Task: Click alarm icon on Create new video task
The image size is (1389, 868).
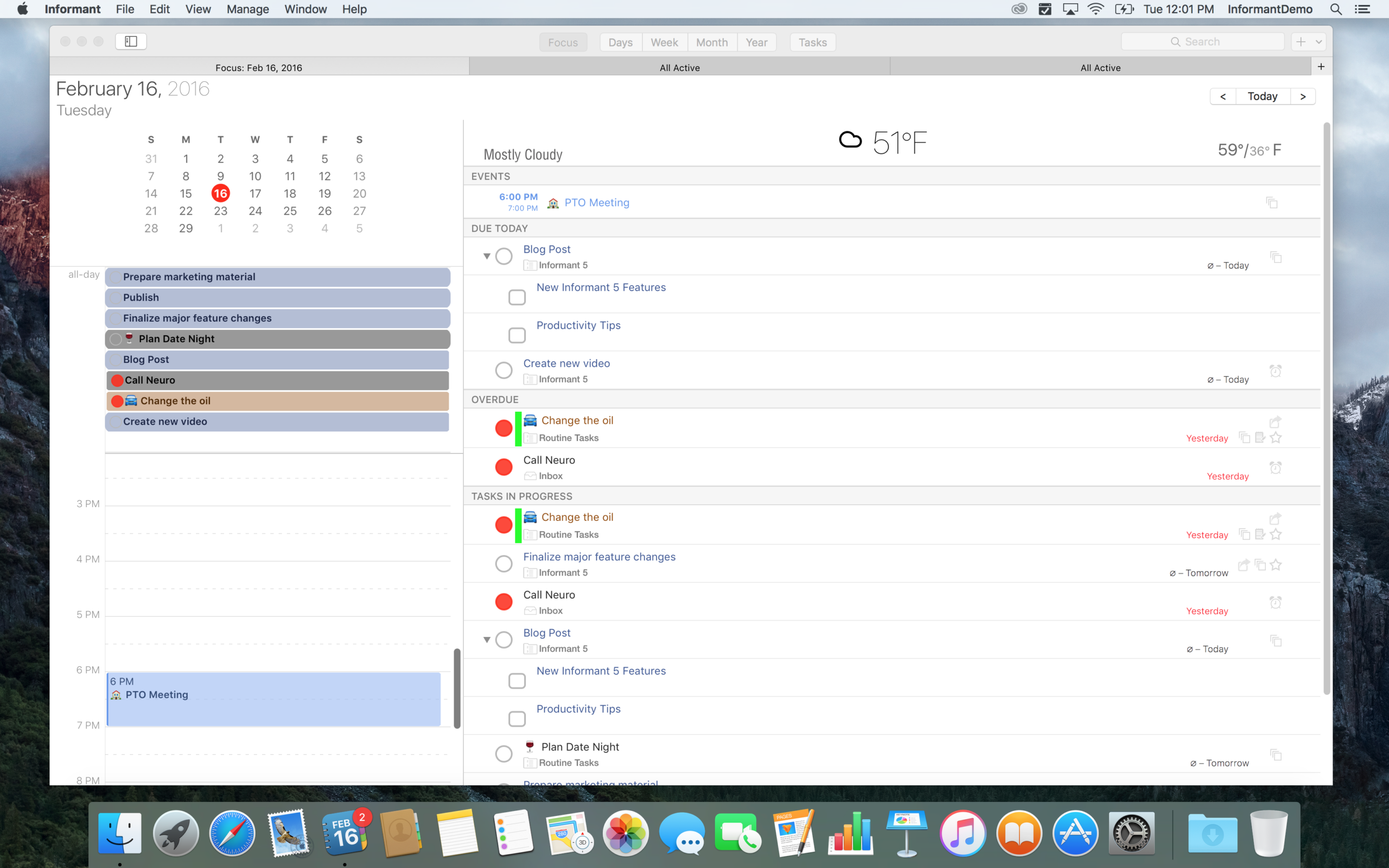Action: [x=1276, y=371]
